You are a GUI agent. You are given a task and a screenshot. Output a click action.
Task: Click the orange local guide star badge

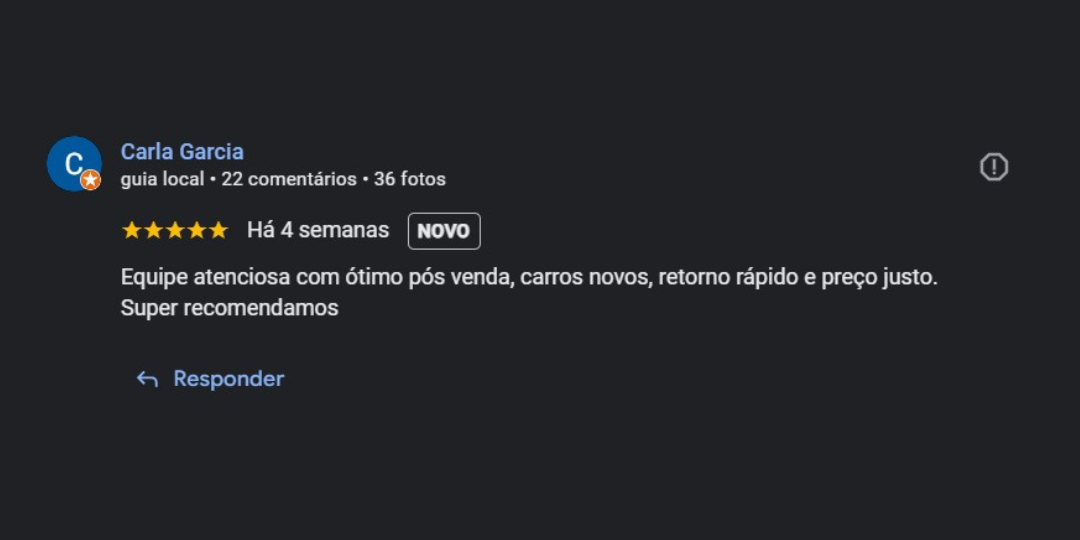tap(90, 180)
